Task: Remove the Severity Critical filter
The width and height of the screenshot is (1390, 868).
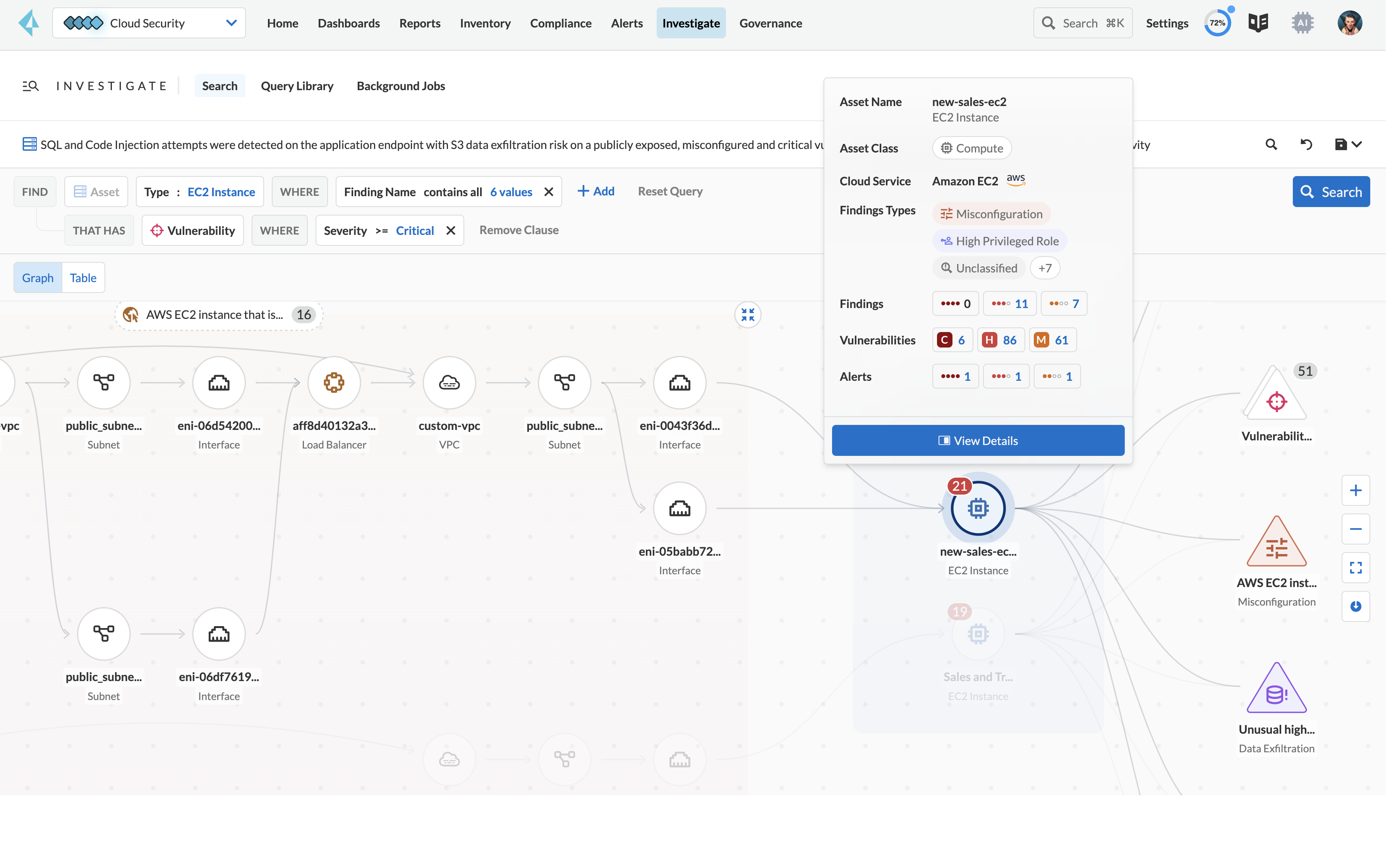Action: (451, 231)
